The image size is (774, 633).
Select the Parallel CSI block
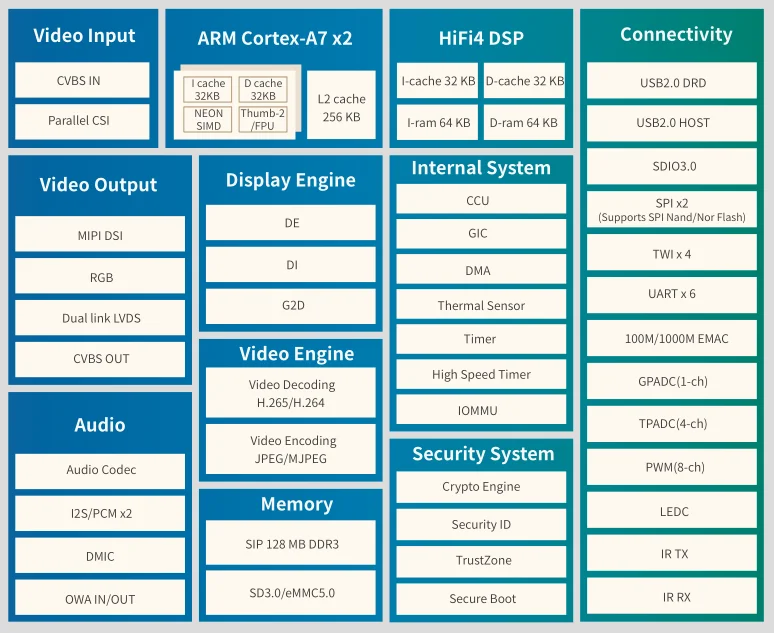pyautogui.click(x=82, y=121)
